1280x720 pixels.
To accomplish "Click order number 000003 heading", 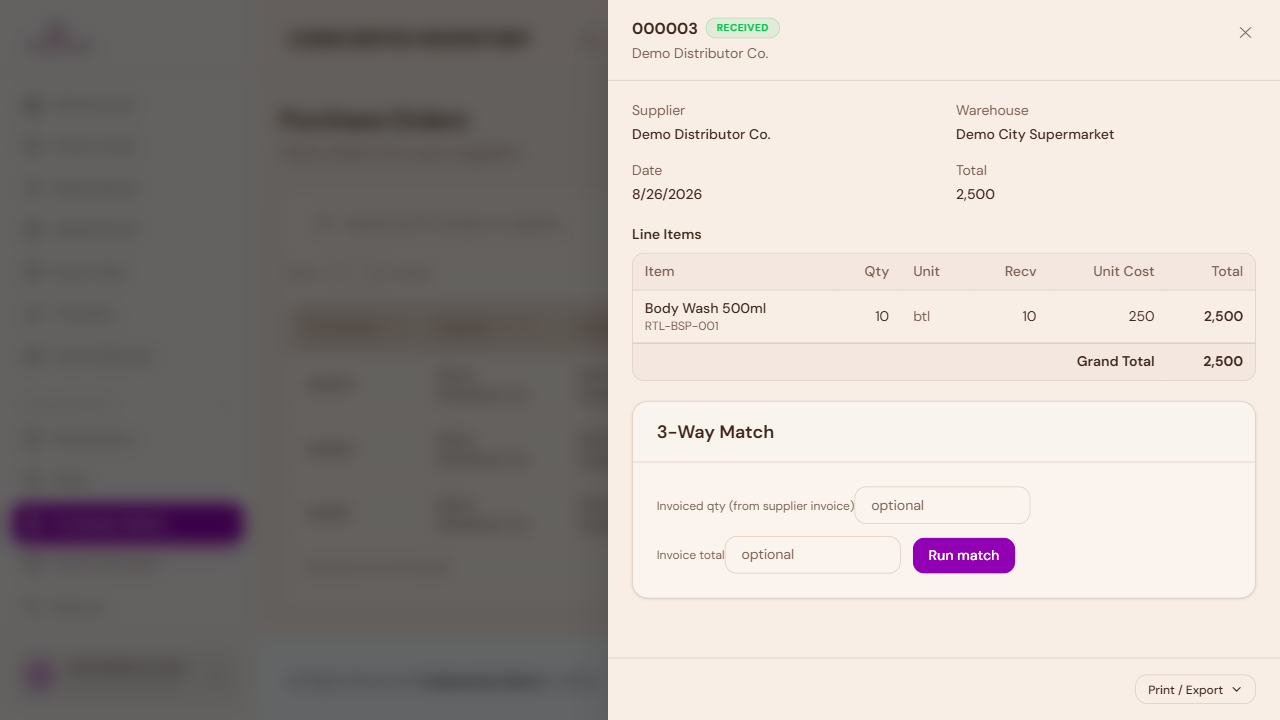I will pyautogui.click(x=665, y=29).
